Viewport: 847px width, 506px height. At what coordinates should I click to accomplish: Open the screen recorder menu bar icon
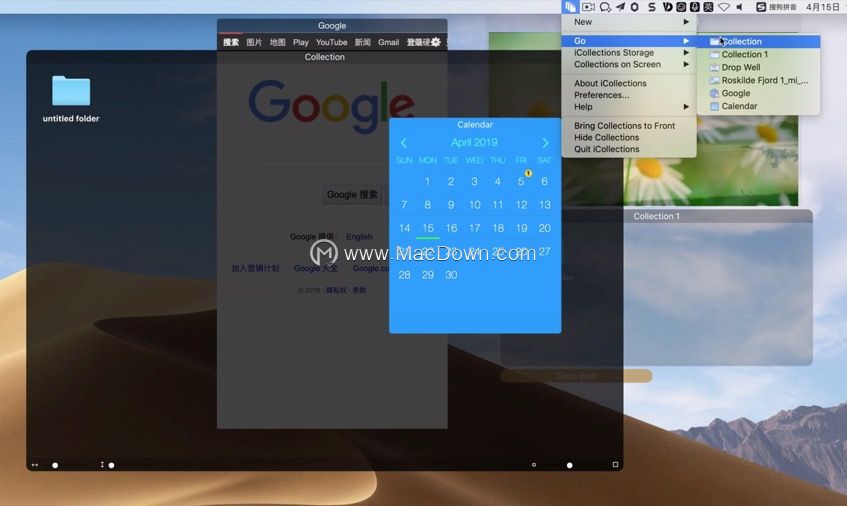588,7
